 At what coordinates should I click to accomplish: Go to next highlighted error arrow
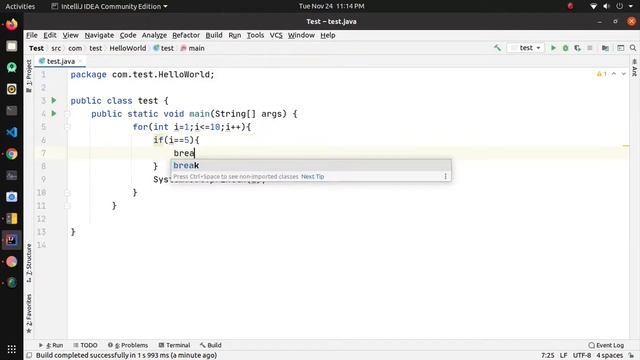coord(624,74)
